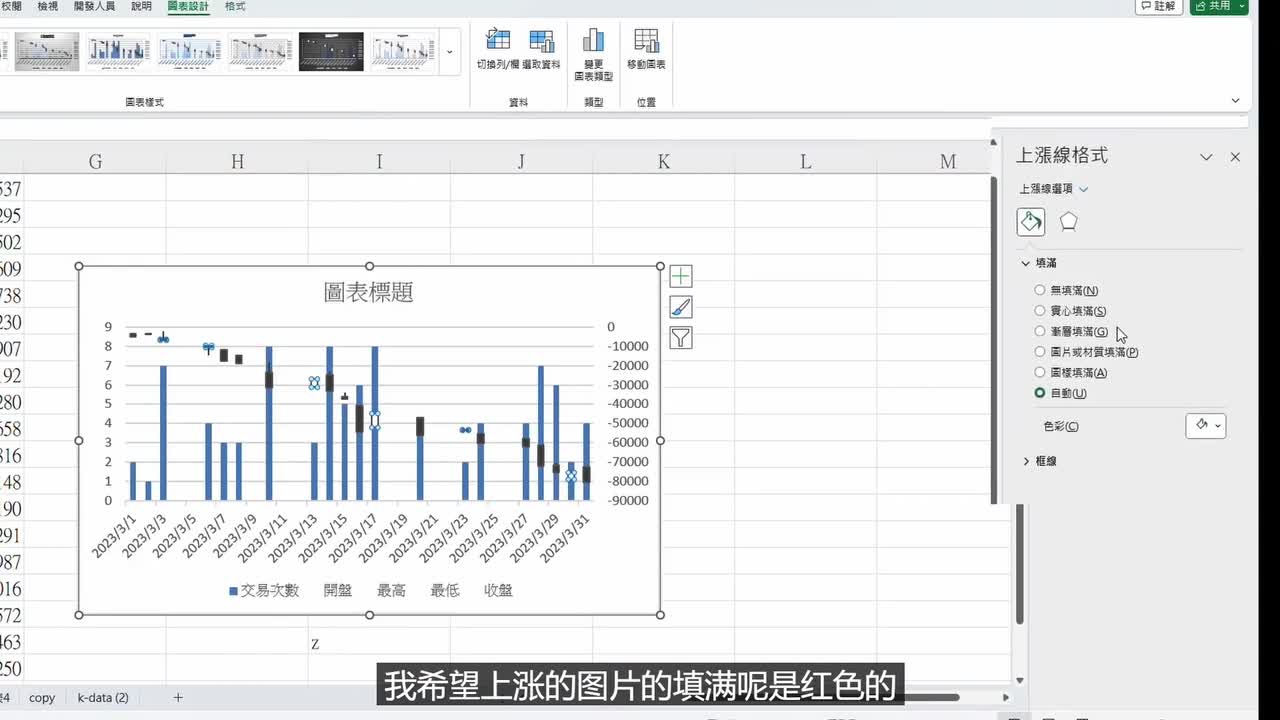Select the No fill (無填滿) radio button
This screenshot has width=1280, height=720.
click(1040, 290)
